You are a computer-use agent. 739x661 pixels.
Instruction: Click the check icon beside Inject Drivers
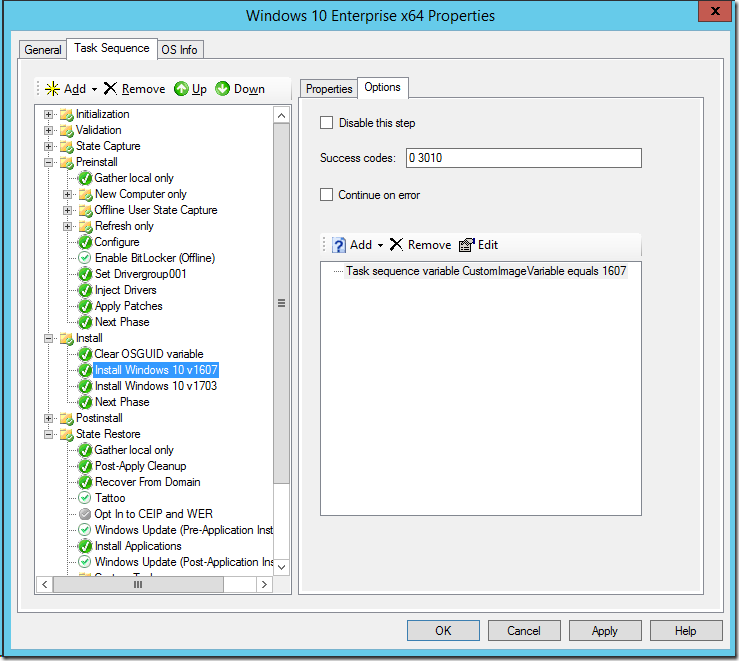point(85,290)
